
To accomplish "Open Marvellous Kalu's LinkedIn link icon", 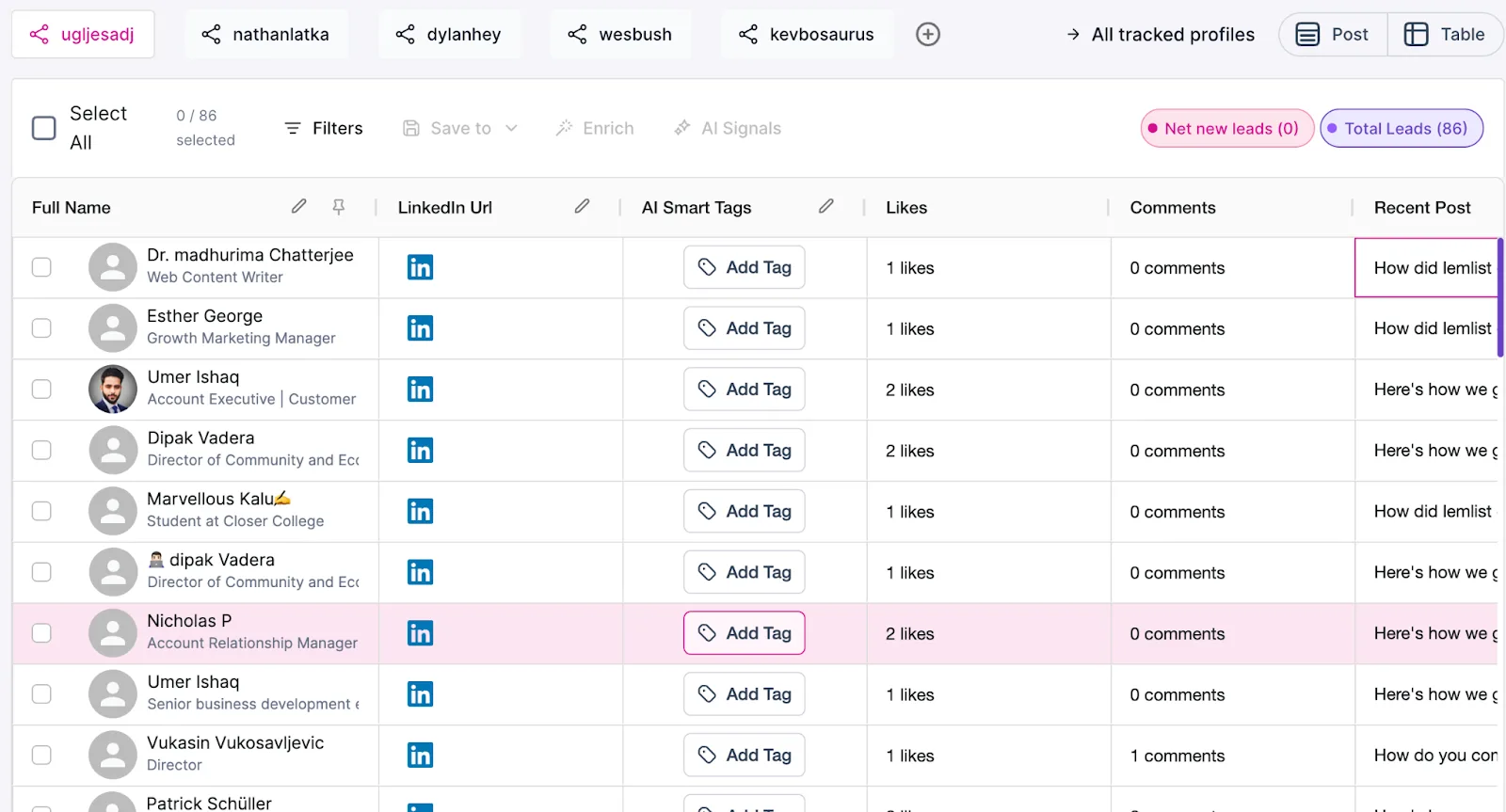I will tap(420, 511).
